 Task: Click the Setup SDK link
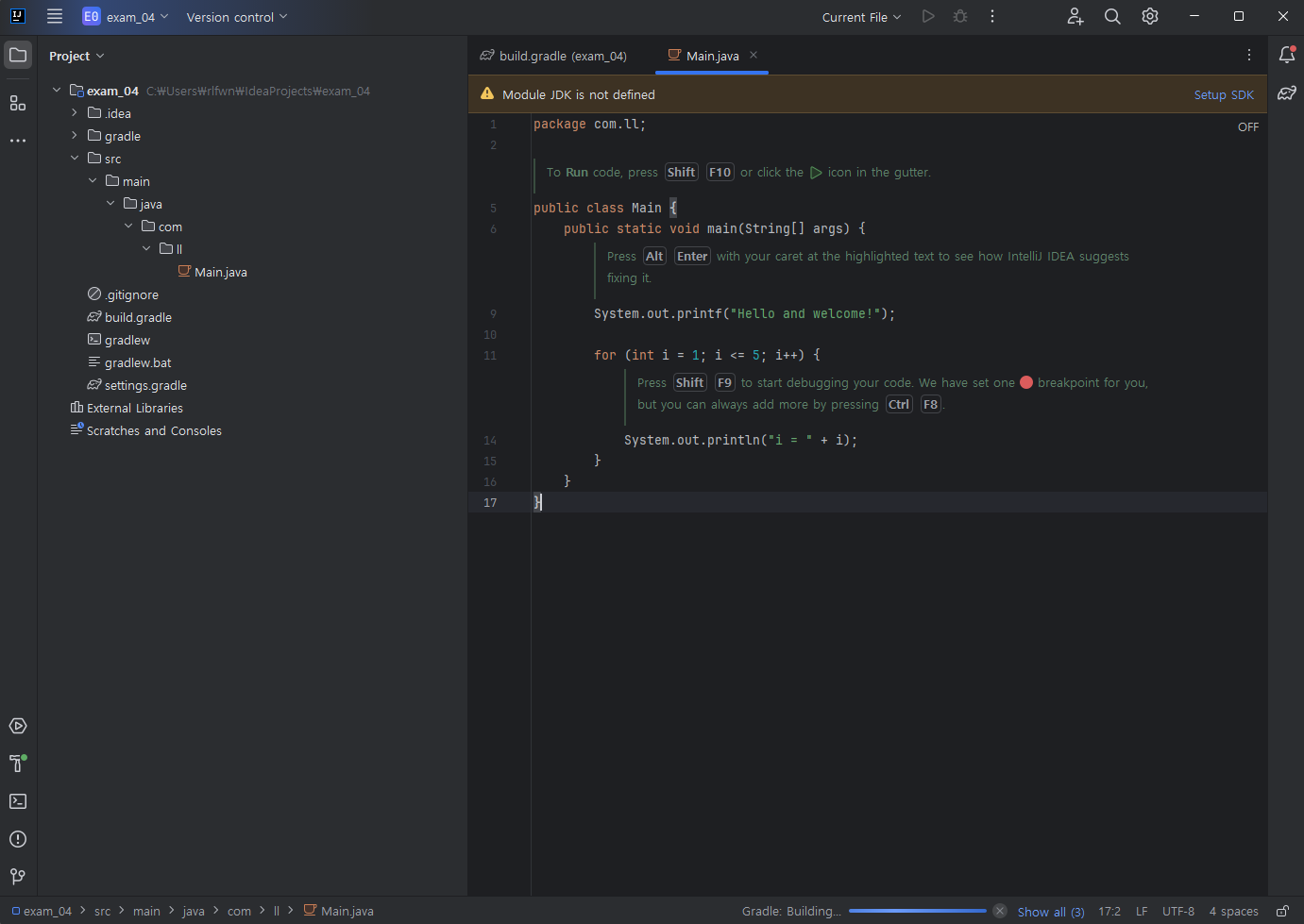pyautogui.click(x=1224, y=94)
